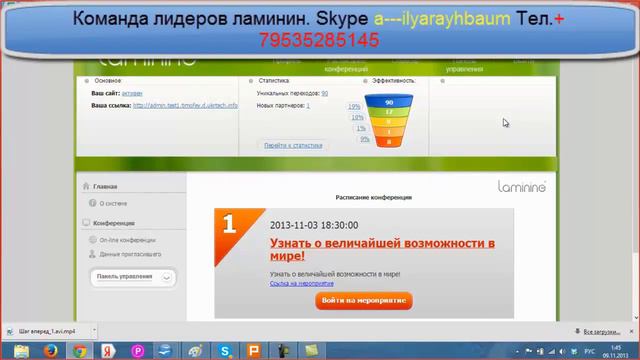
Task: Click the green funnel segment 17
Action: [389, 112]
